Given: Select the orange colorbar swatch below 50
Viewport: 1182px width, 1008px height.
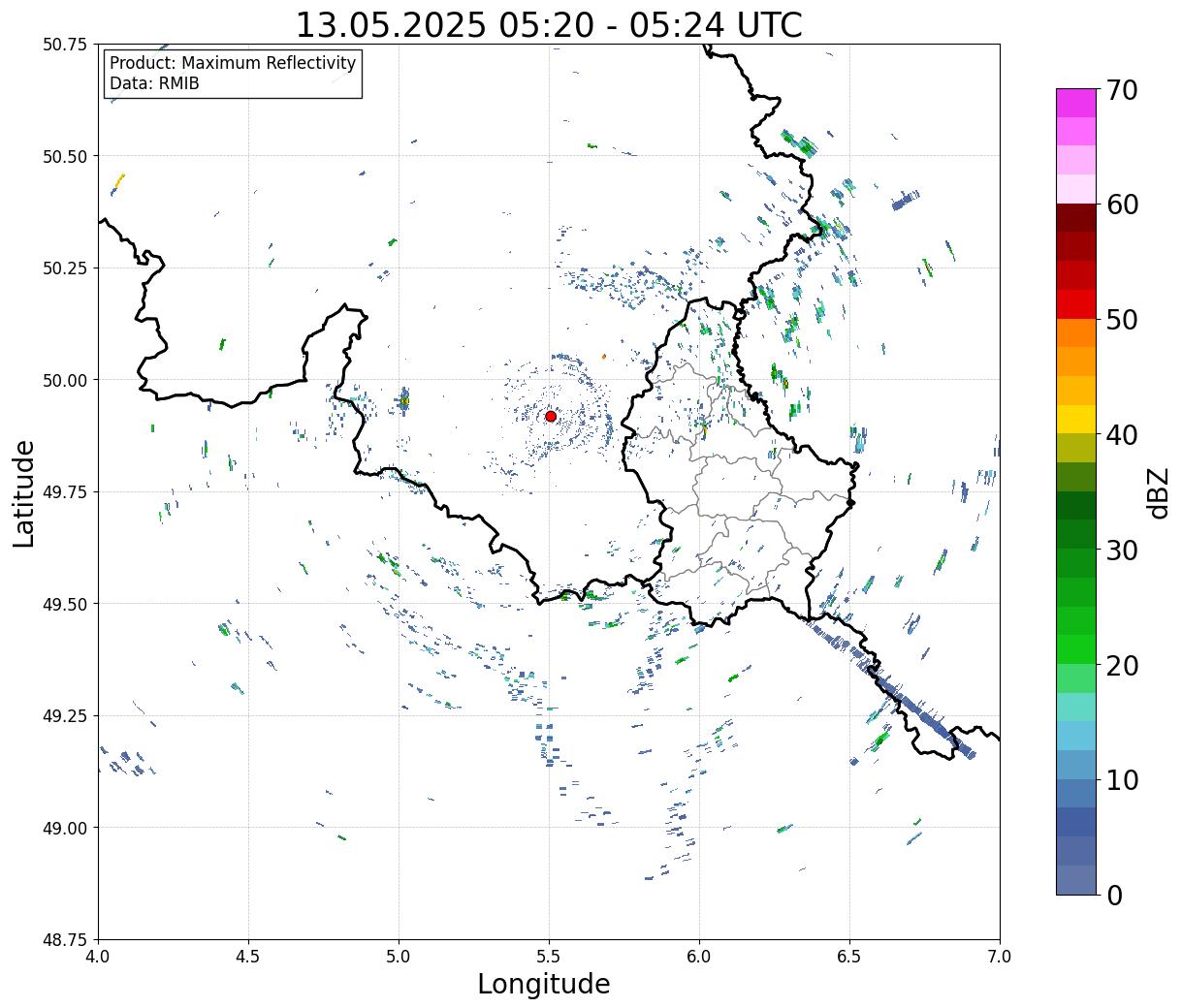Looking at the screenshot, I should 1076,332.
